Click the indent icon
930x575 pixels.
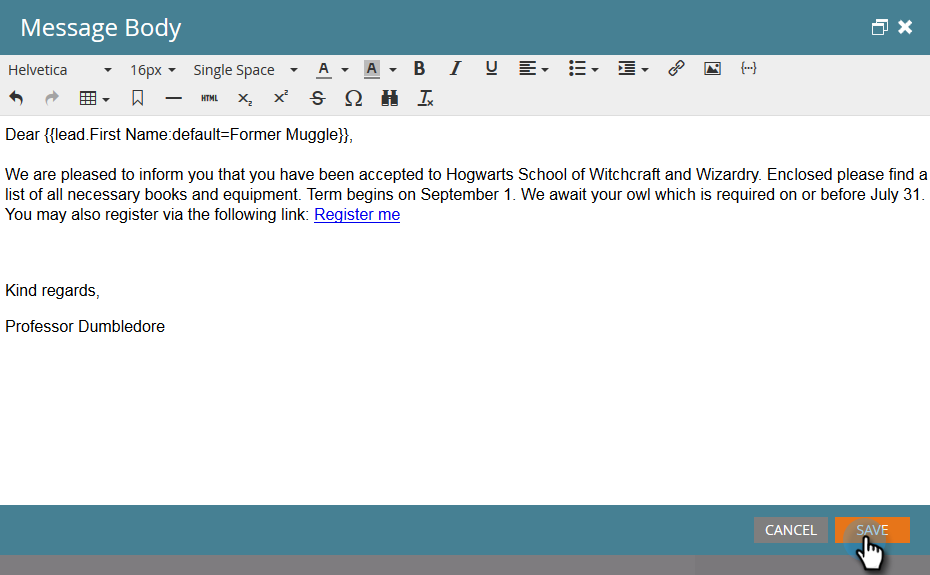click(x=626, y=69)
